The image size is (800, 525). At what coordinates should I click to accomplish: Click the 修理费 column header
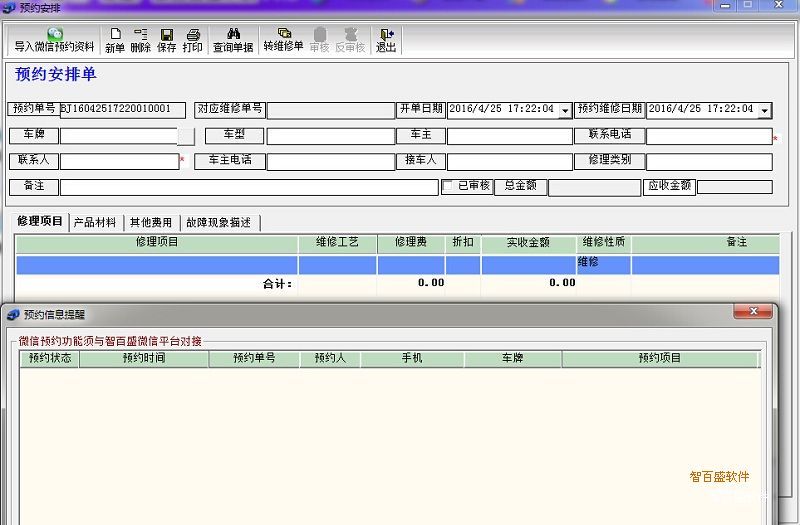coord(411,243)
